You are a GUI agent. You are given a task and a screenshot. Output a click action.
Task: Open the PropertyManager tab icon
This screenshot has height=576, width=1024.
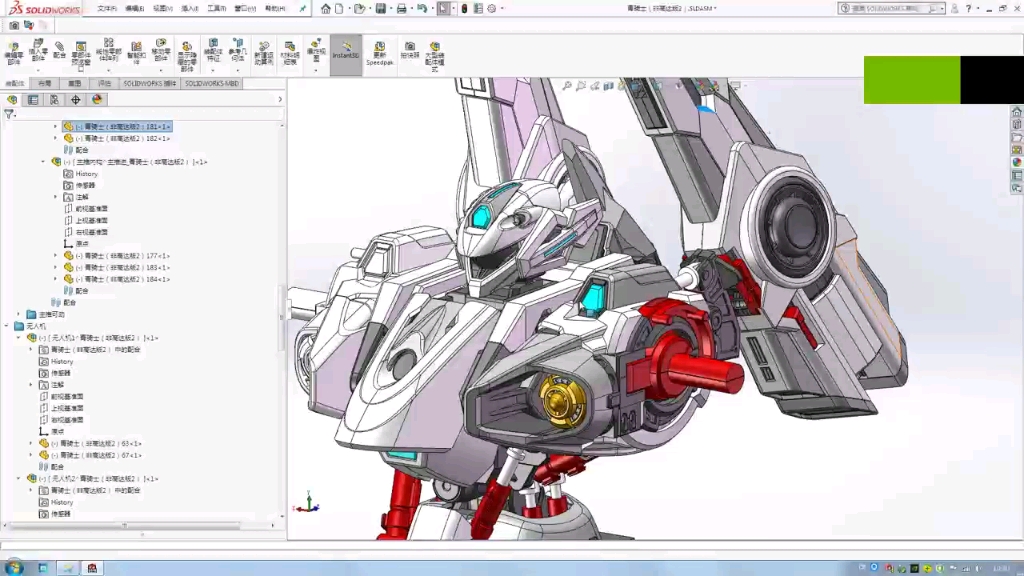point(33,100)
